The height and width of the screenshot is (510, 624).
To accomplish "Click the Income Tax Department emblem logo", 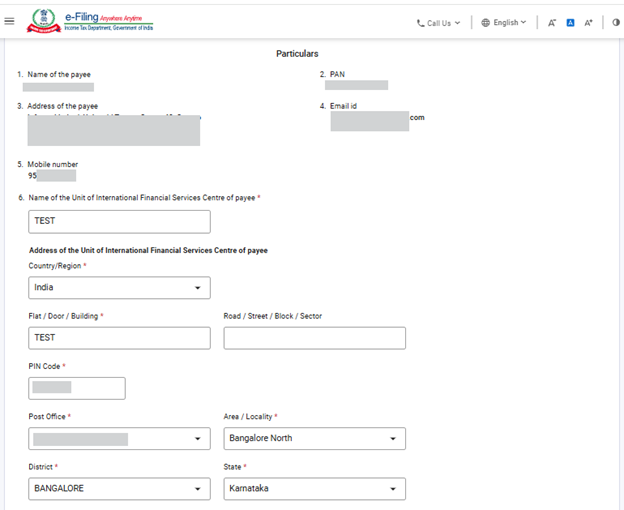I will (x=44, y=21).
